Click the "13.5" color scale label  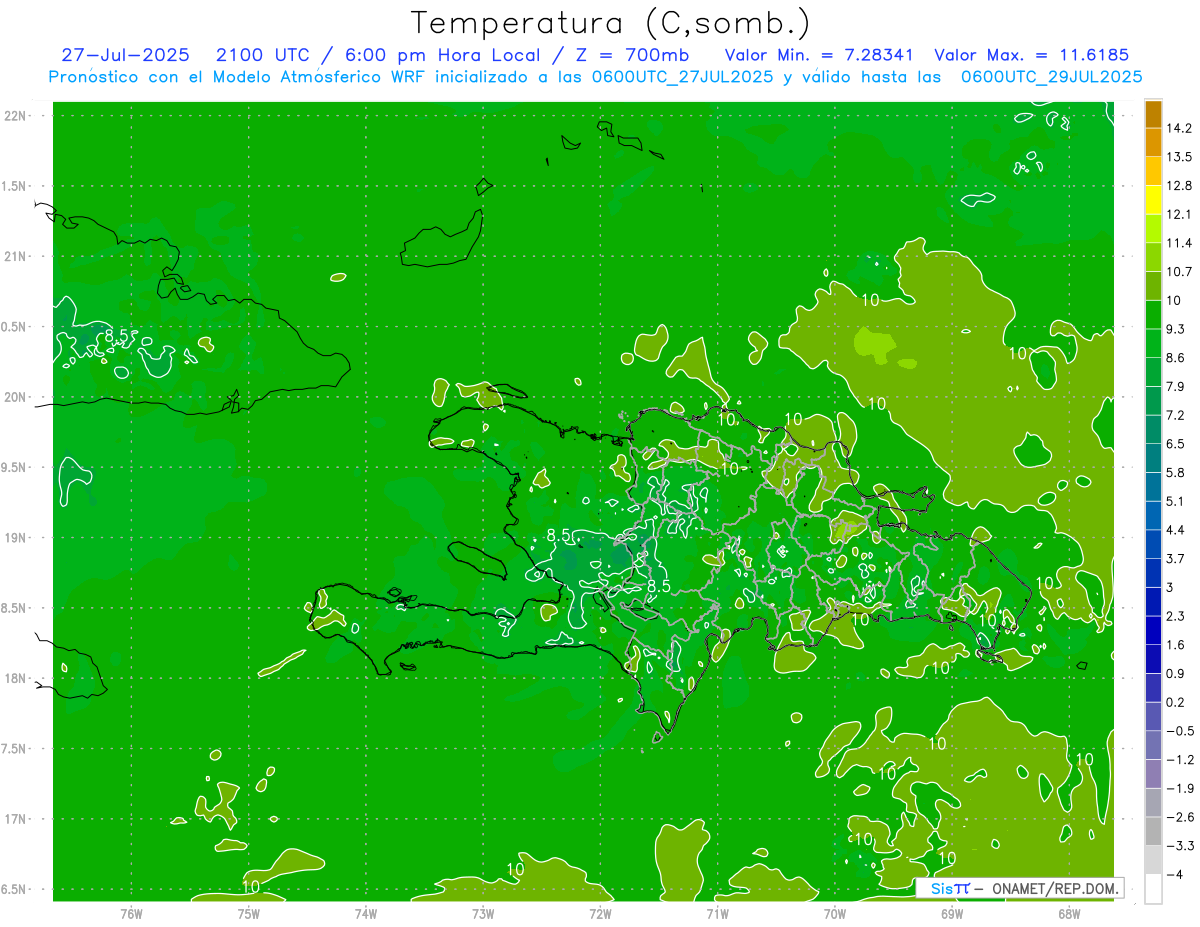(x=1180, y=157)
